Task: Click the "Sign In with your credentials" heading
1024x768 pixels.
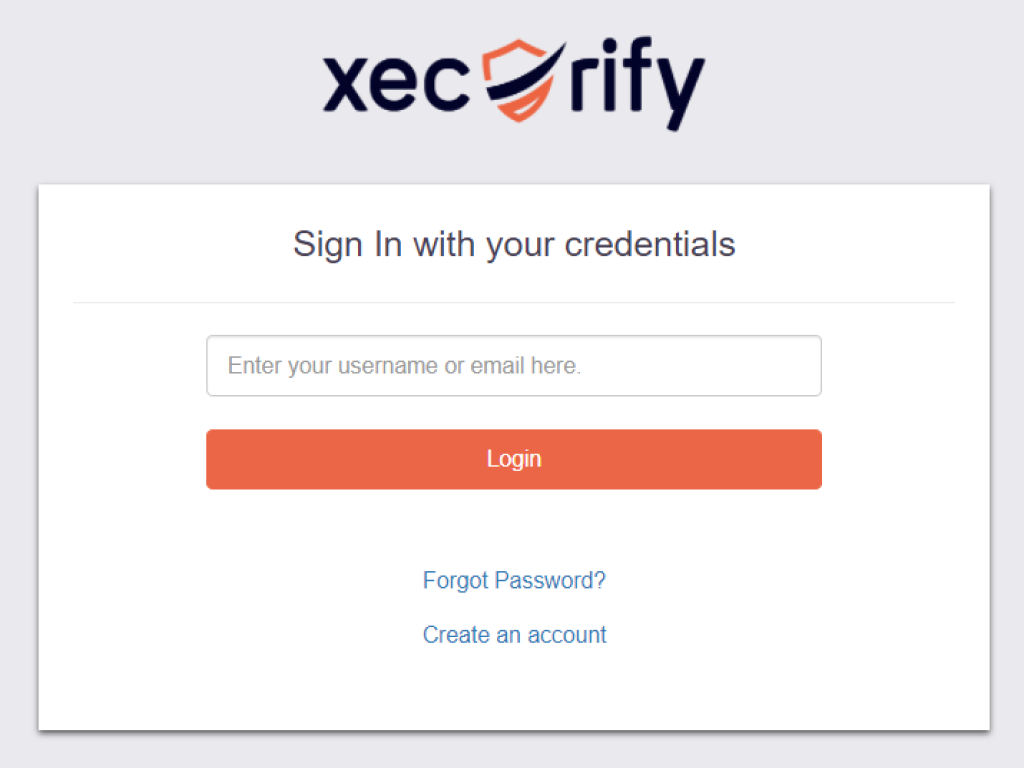Action: (x=514, y=245)
